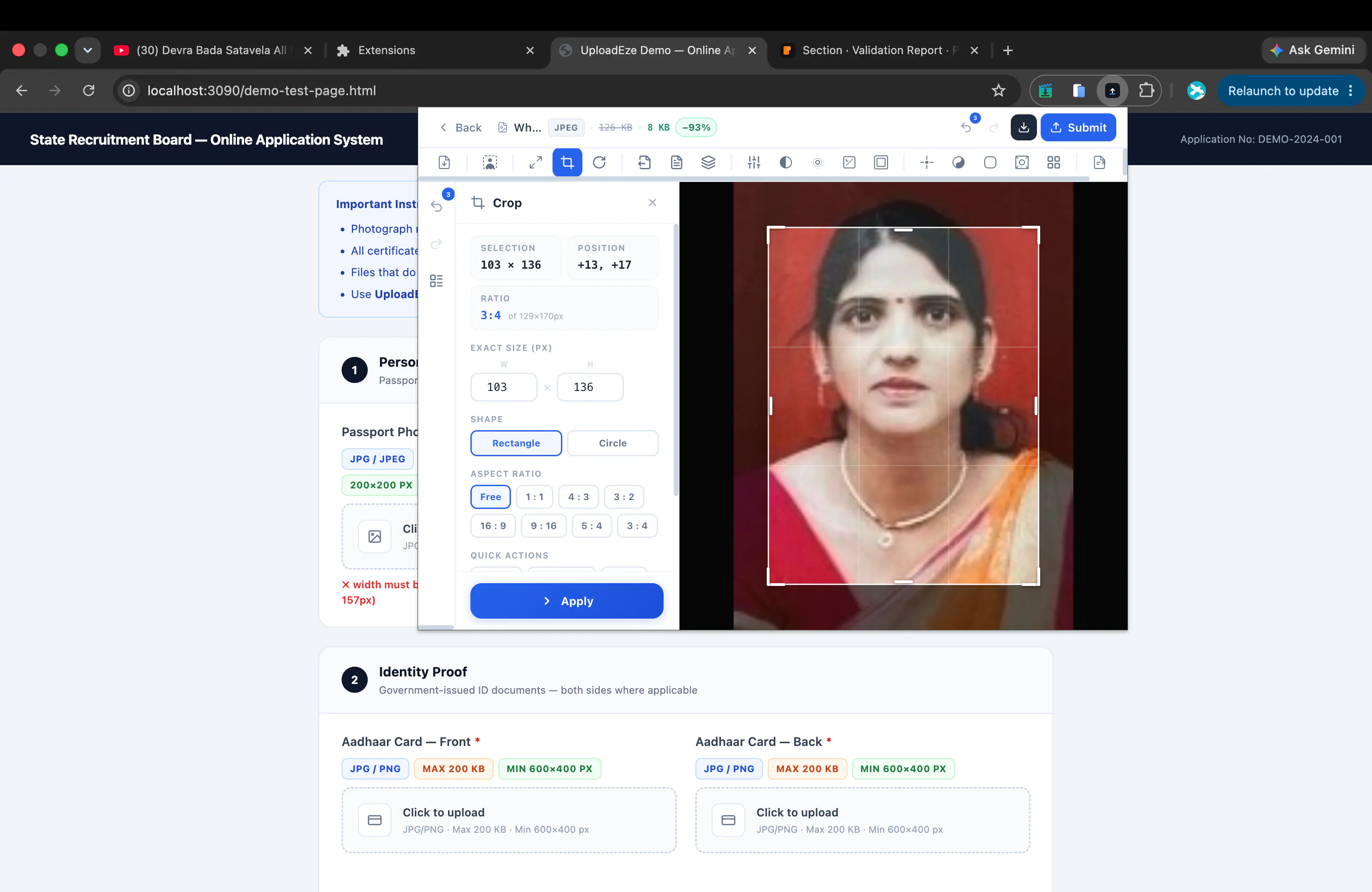The width and height of the screenshot is (1372, 892).
Task: Open the circle-in-frame focus tool
Action: tap(1022, 162)
